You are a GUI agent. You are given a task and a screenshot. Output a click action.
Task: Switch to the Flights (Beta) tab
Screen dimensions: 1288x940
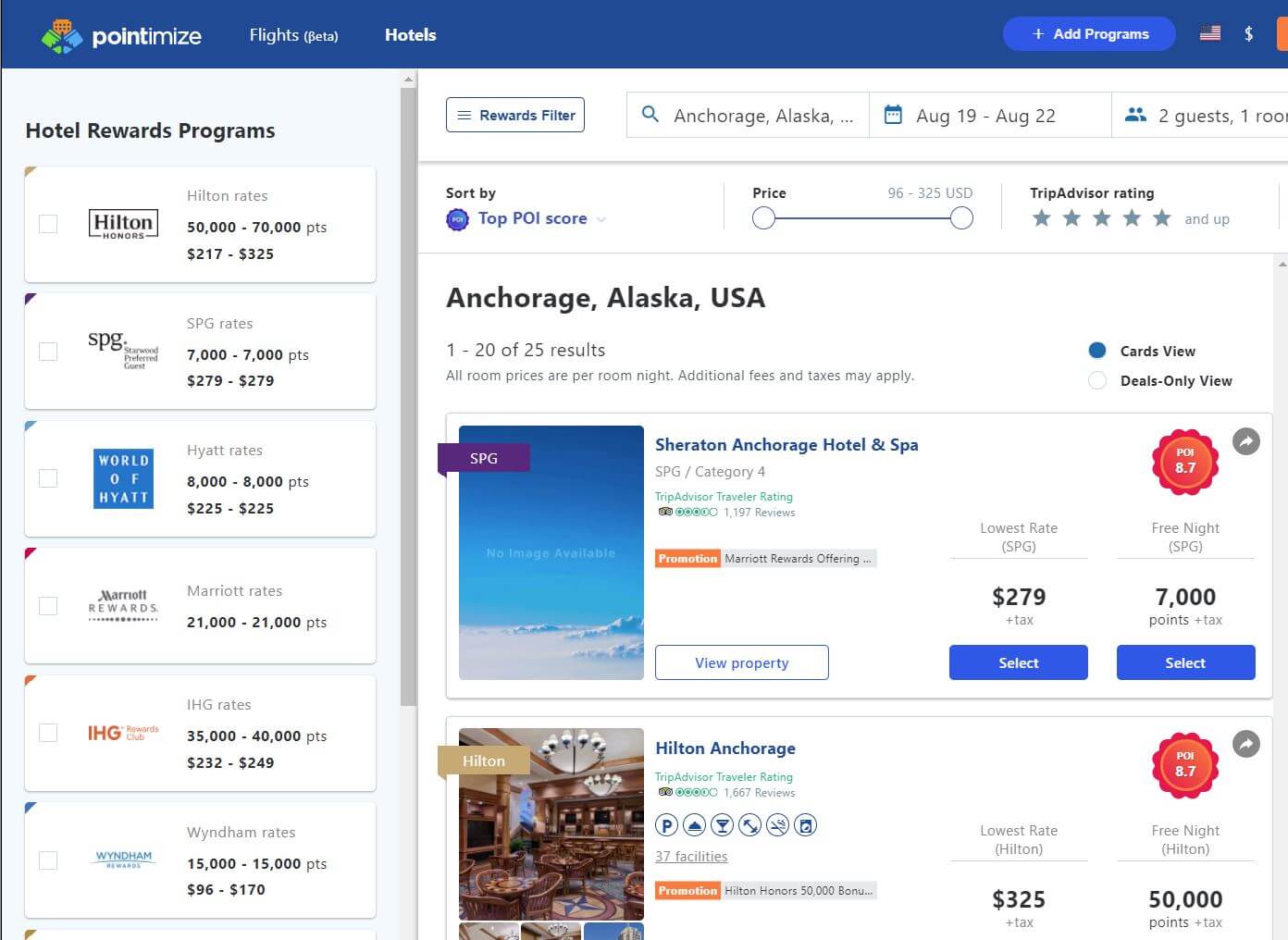tap(293, 35)
